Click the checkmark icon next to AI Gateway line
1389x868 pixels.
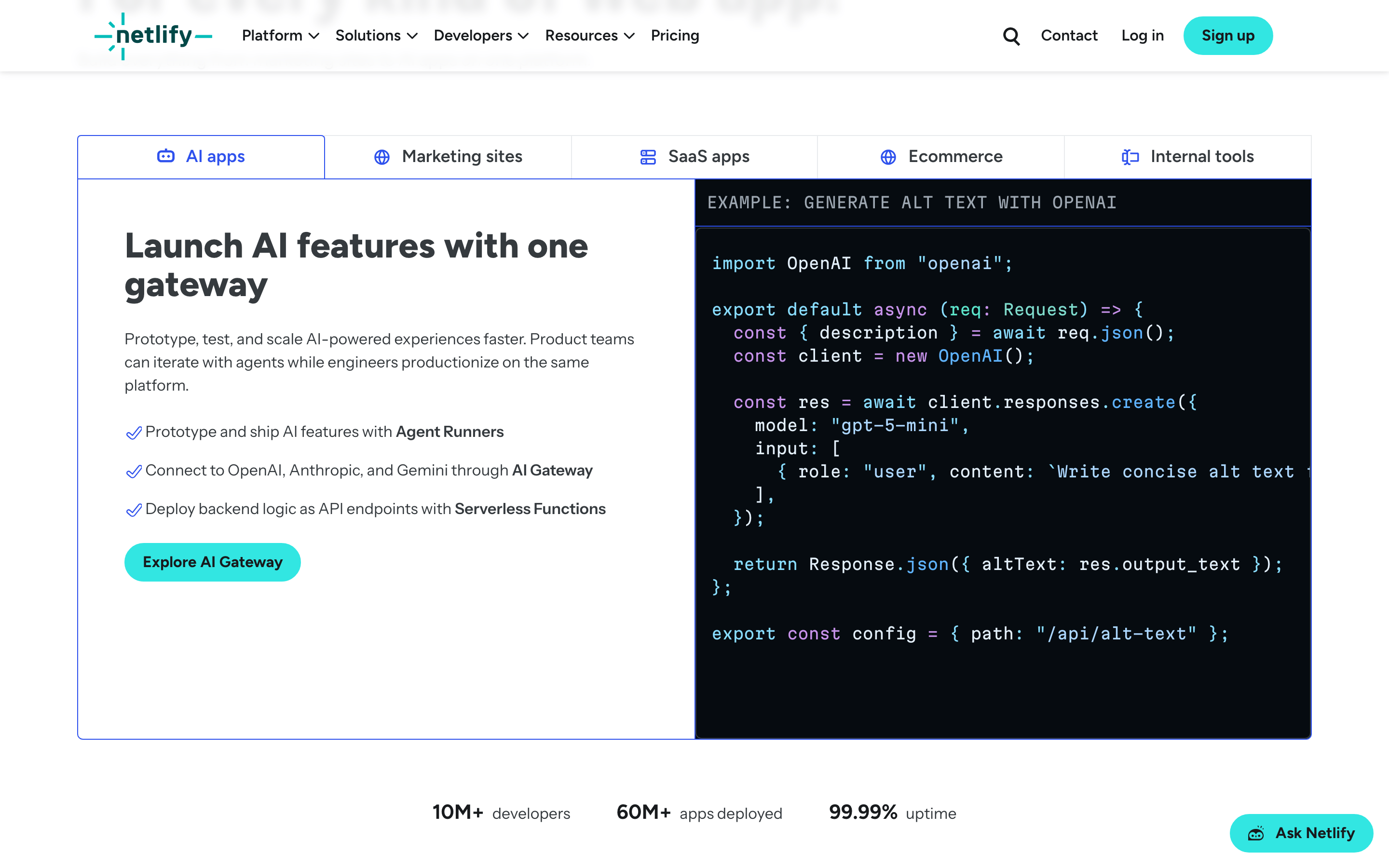[134, 471]
